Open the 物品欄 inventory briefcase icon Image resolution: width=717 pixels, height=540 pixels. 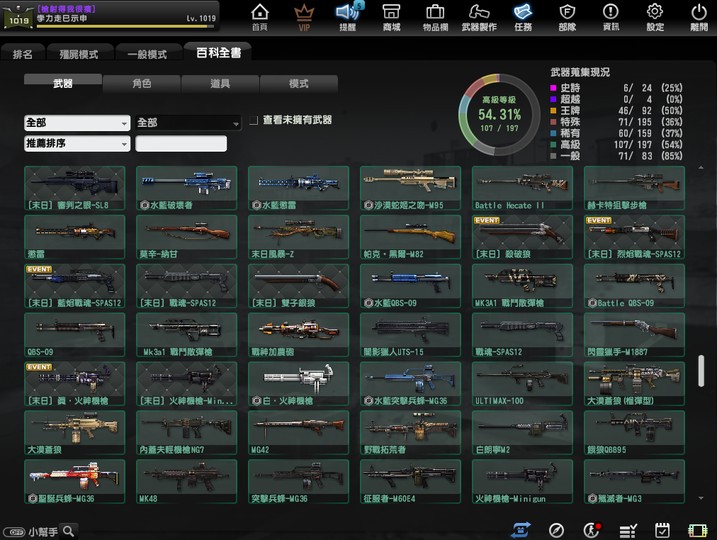(x=435, y=16)
